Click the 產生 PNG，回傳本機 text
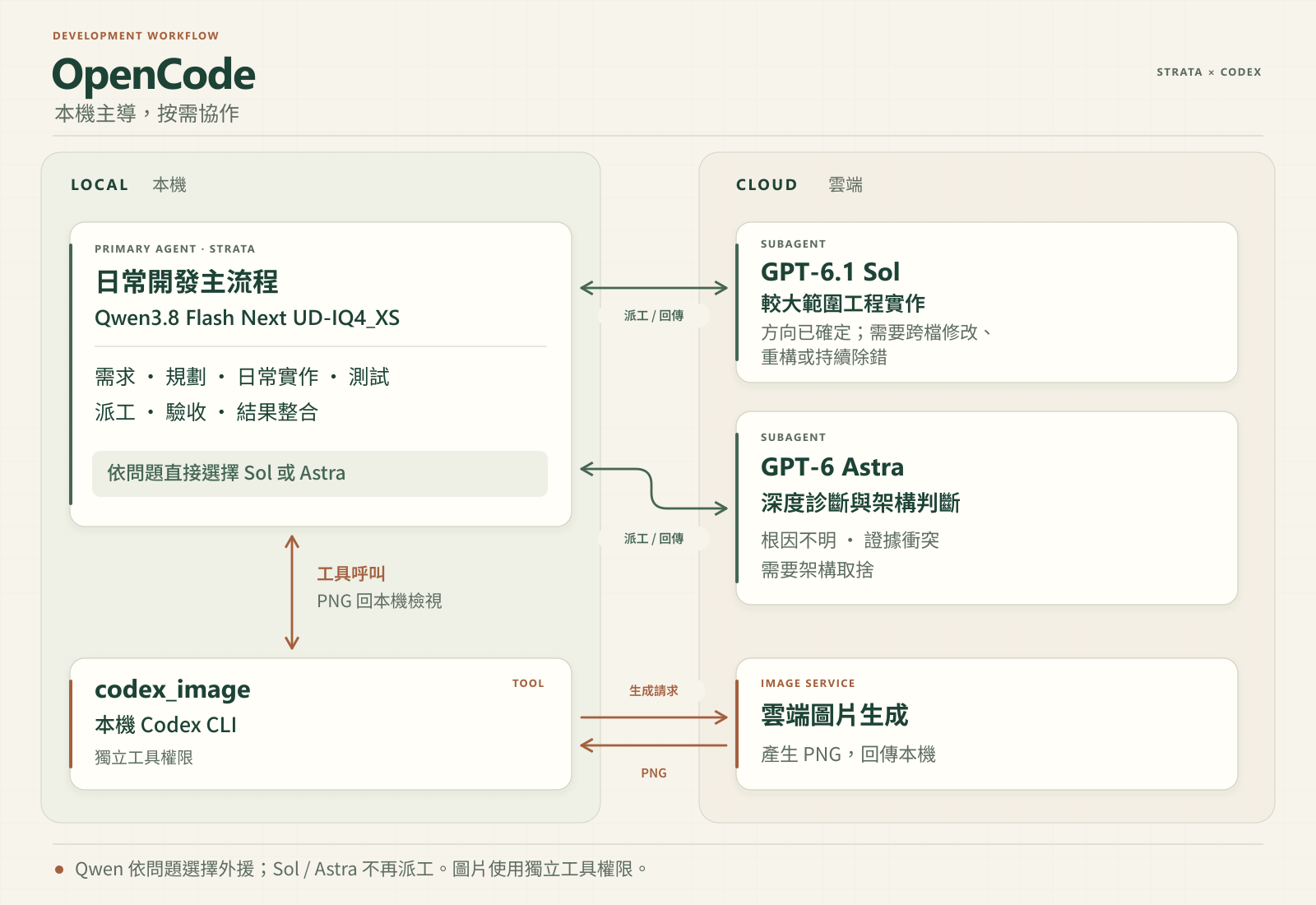1316x905 pixels. (x=848, y=754)
